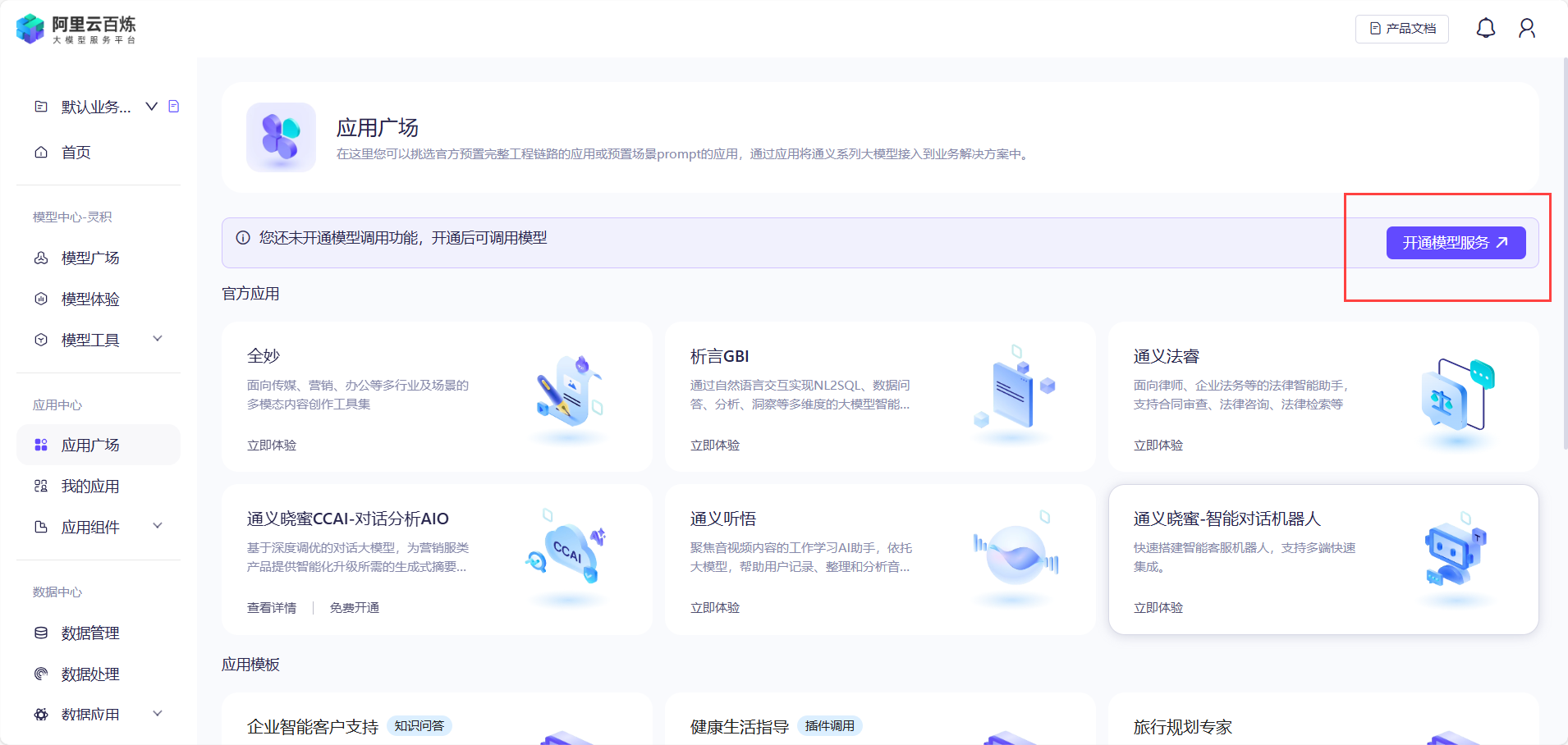Screen dimensions: 1568x745
Task: Open the 健康生活指导 template
Action: click(740, 727)
